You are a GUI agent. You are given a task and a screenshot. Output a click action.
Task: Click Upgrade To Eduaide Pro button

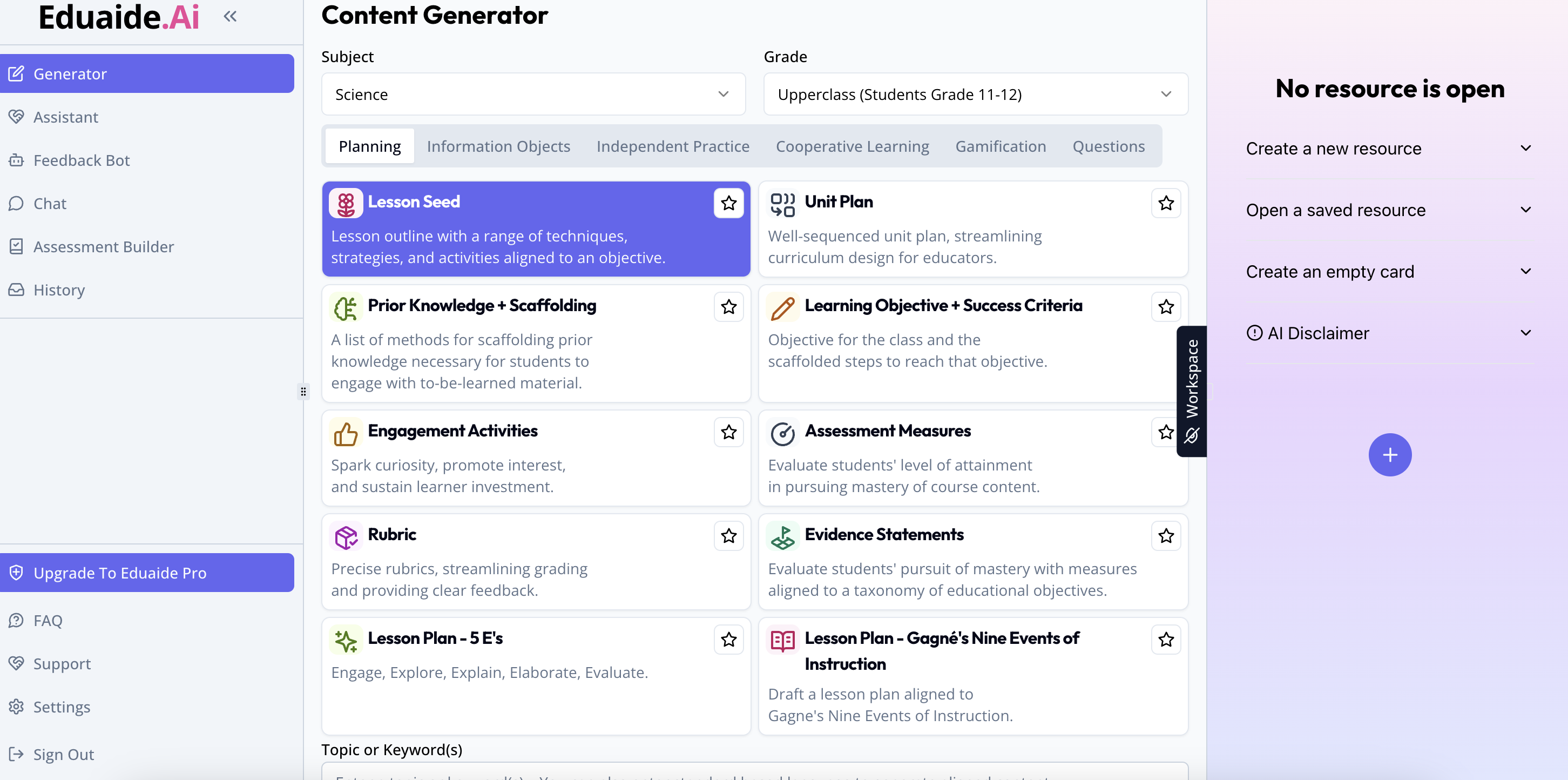pyautogui.click(x=147, y=573)
